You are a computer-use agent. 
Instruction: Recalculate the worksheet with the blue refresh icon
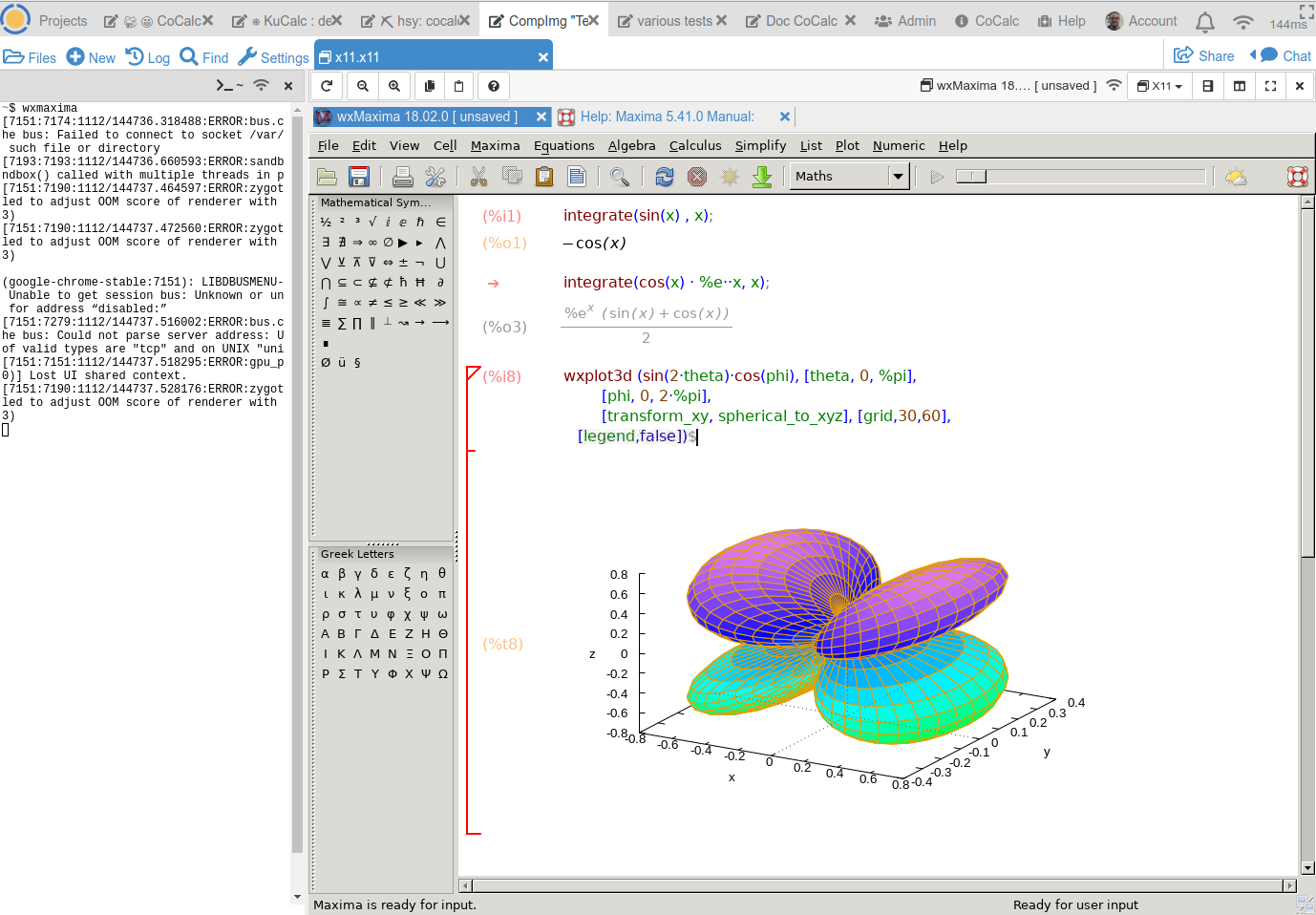click(x=664, y=177)
